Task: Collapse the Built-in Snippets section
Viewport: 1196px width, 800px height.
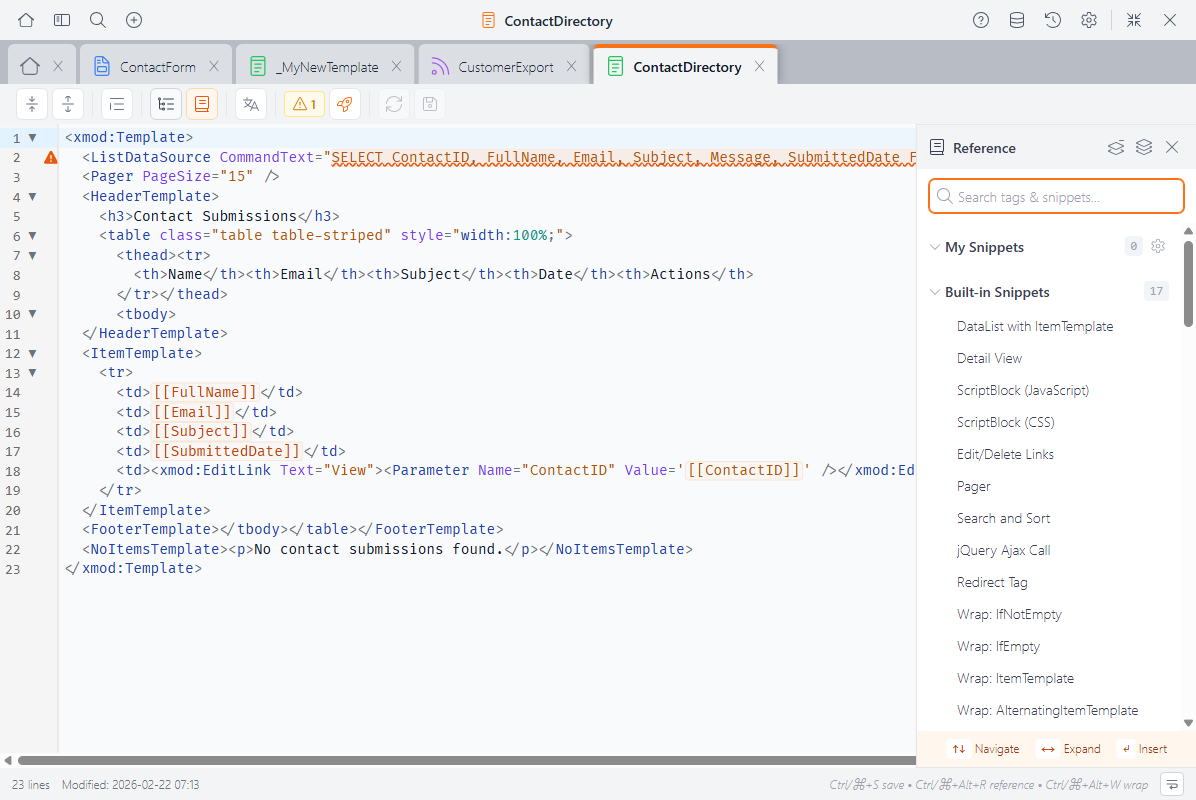Action: coord(934,292)
